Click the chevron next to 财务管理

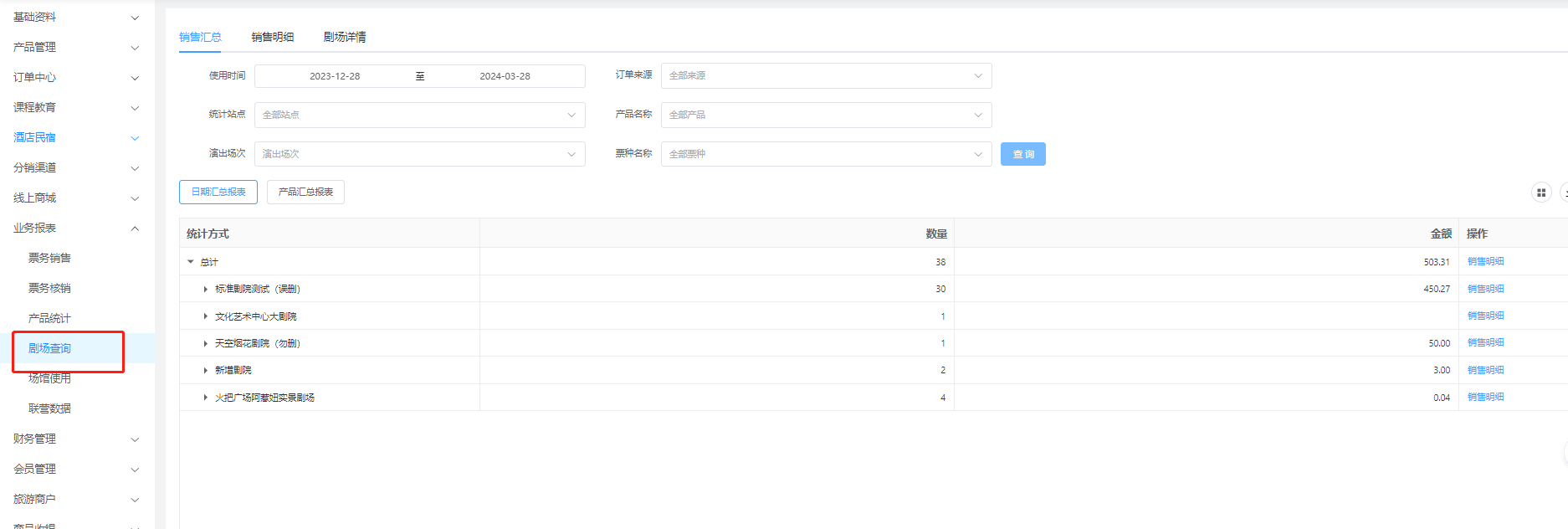(x=135, y=439)
